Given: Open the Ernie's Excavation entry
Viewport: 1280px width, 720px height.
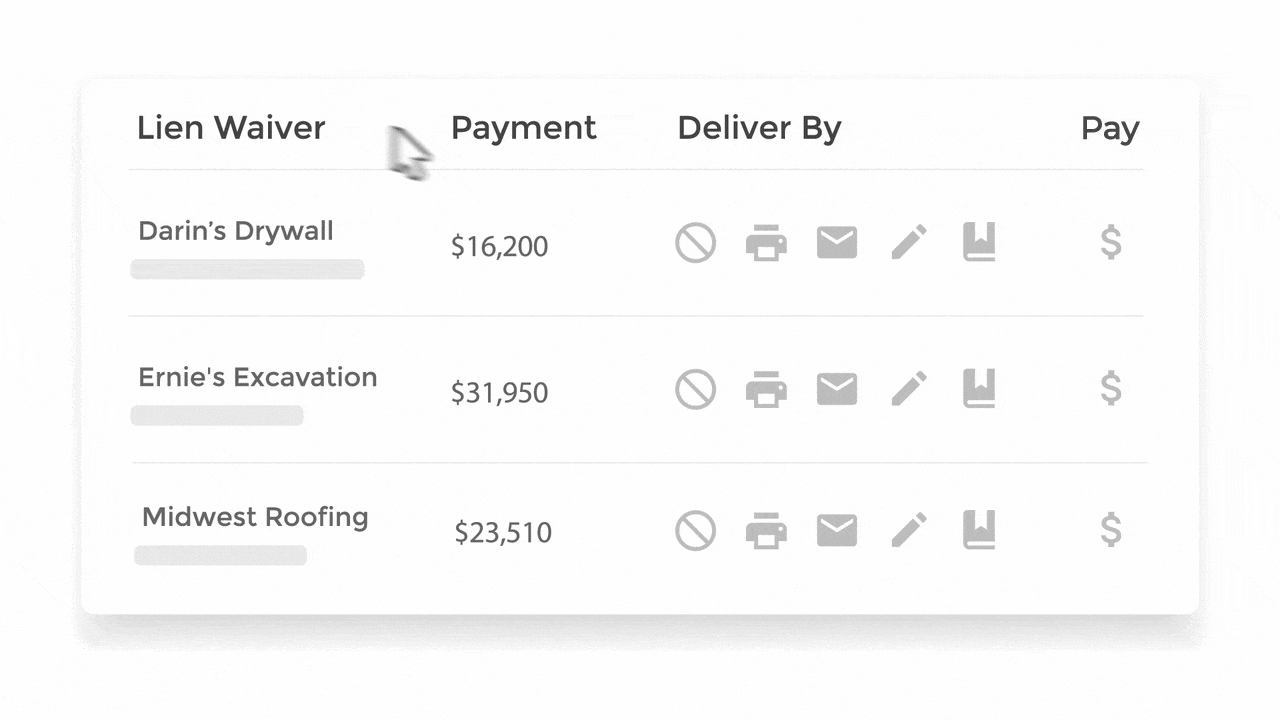Looking at the screenshot, I should point(258,377).
